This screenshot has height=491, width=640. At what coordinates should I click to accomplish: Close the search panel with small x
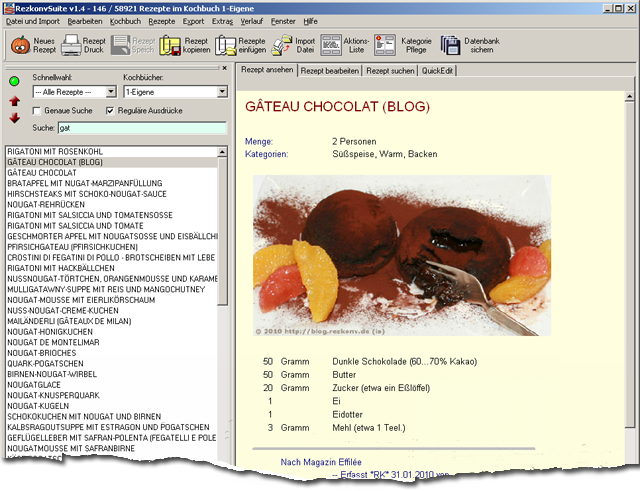point(224,68)
